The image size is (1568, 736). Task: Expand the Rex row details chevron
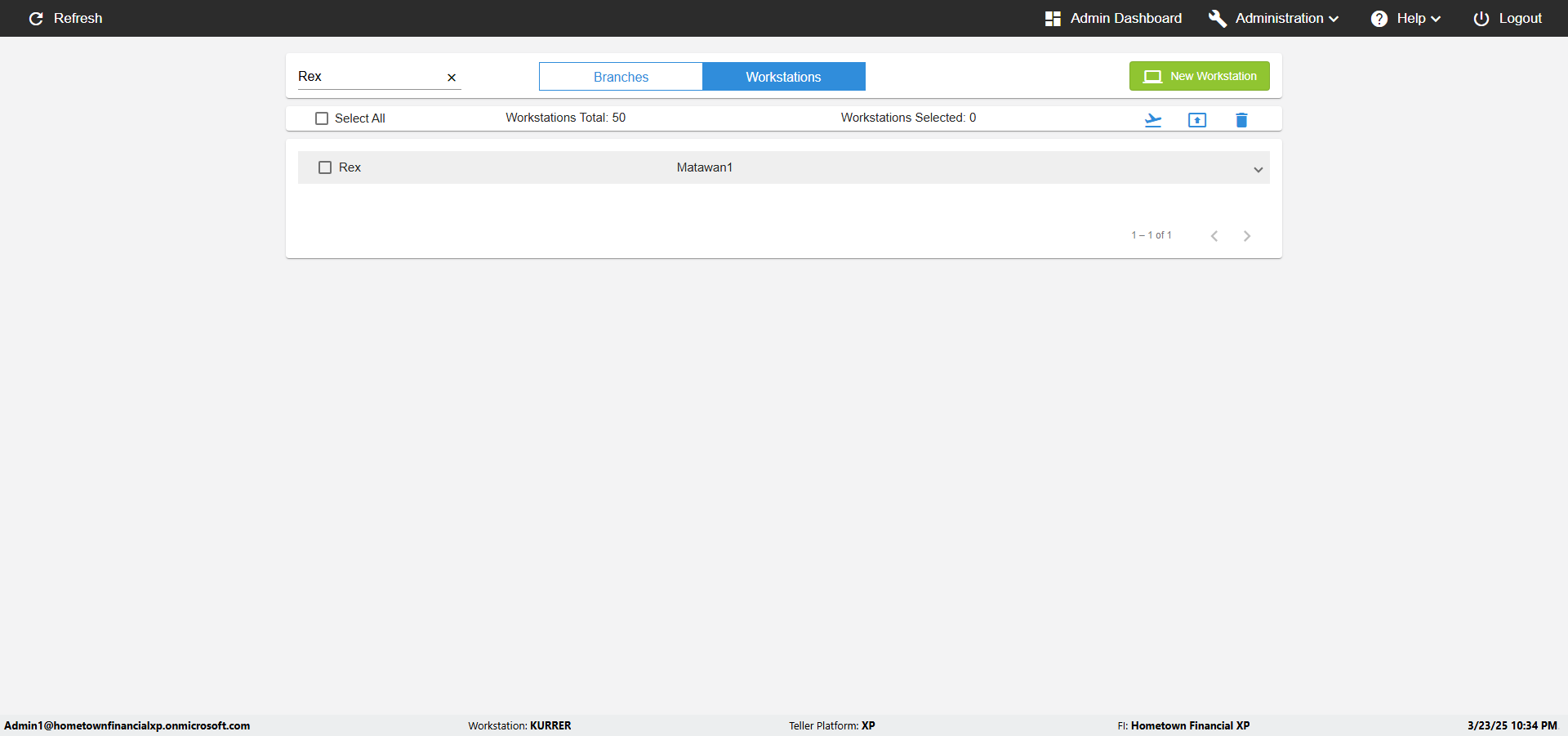coord(1258,170)
